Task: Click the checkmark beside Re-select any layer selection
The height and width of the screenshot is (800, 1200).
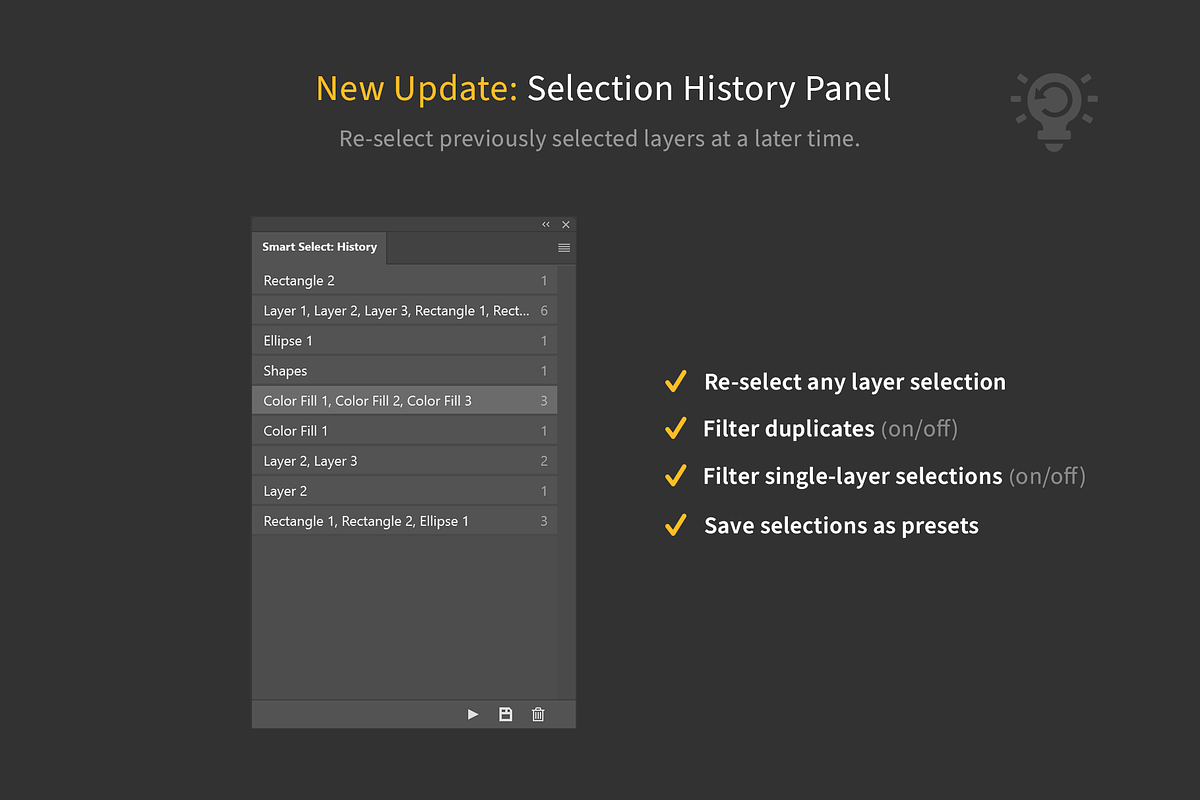Action: pyautogui.click(x=675, y=381)
